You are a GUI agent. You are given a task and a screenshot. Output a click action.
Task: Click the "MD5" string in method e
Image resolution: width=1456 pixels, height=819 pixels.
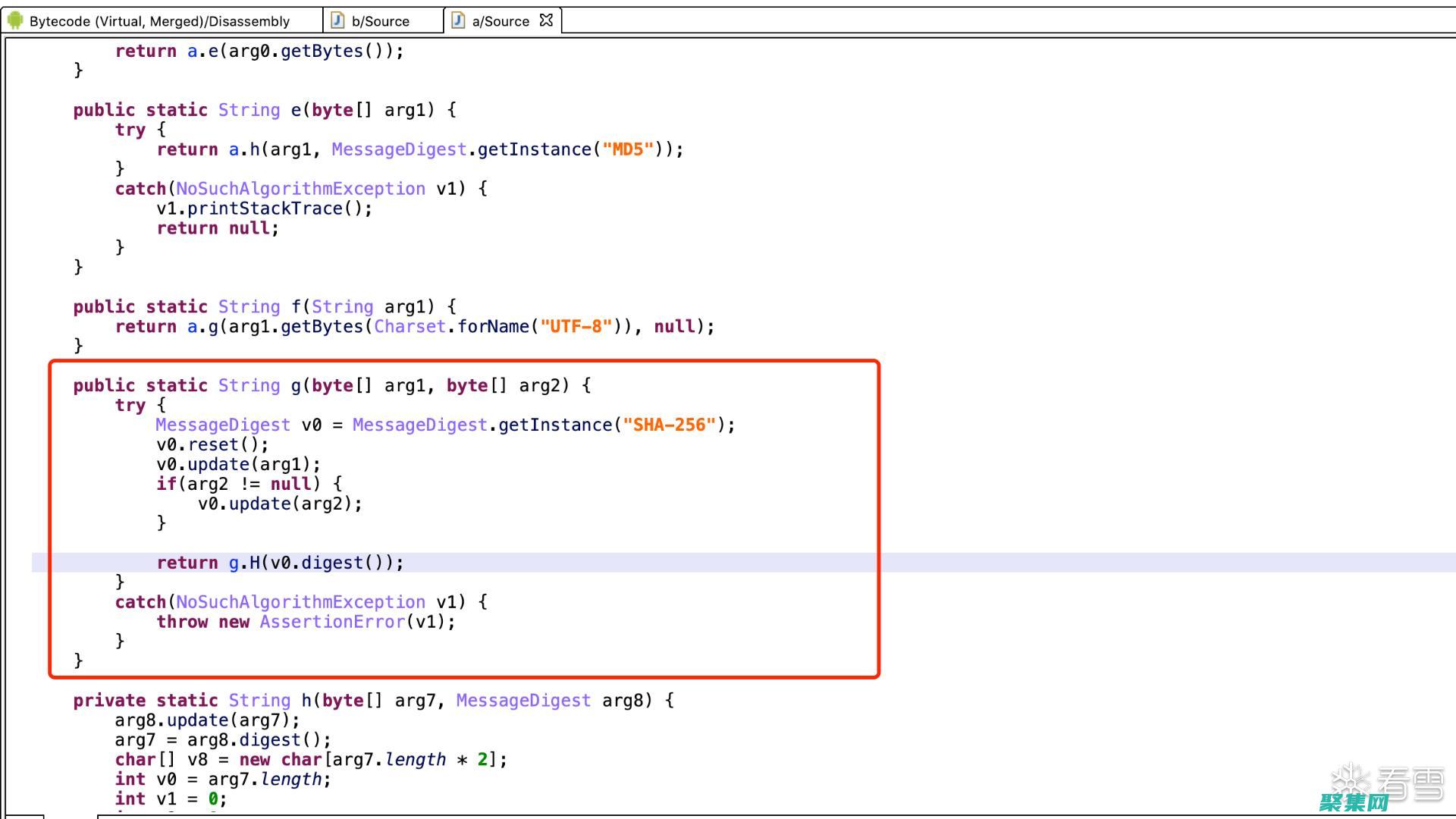[629, 149]
